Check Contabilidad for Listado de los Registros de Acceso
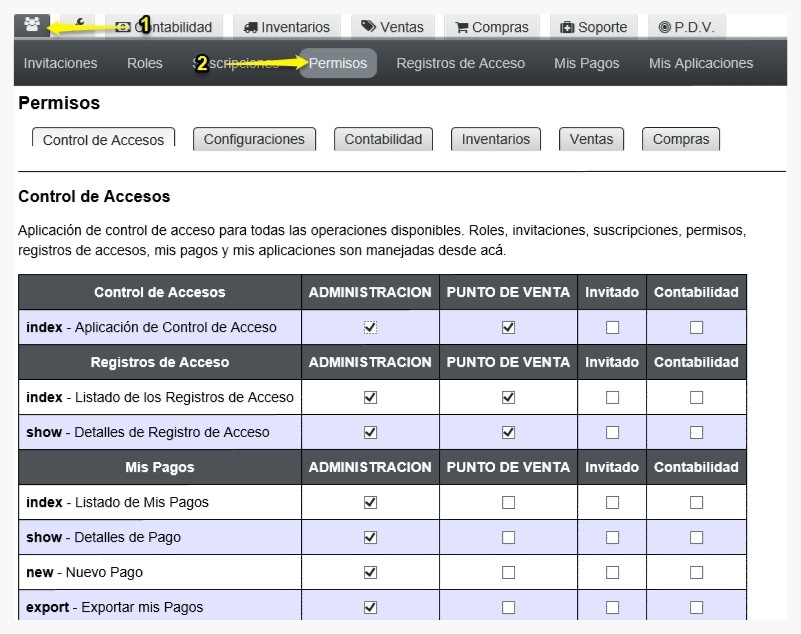Viewport: 801px width, 634px height. pyautogui.click(x=696, y=397)
